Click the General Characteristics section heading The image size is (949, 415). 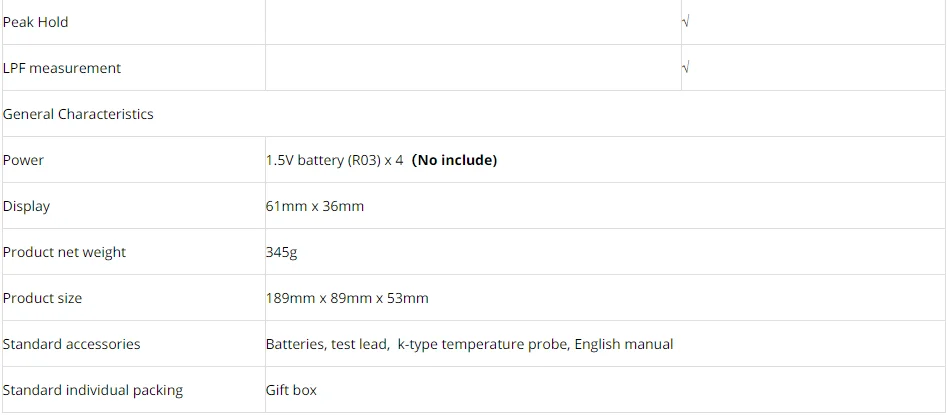(78, 114)
